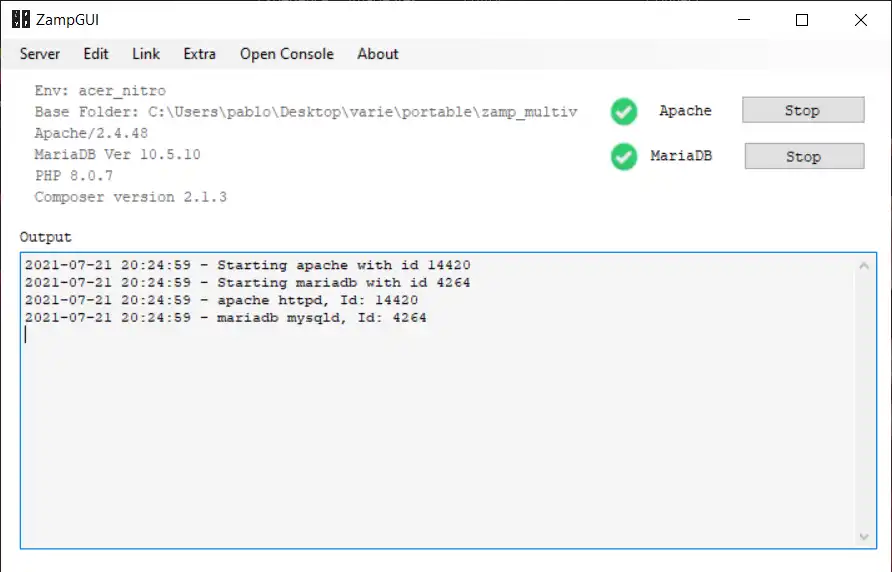Click the MariaDB green checkmark status icon

pos(624,157)
